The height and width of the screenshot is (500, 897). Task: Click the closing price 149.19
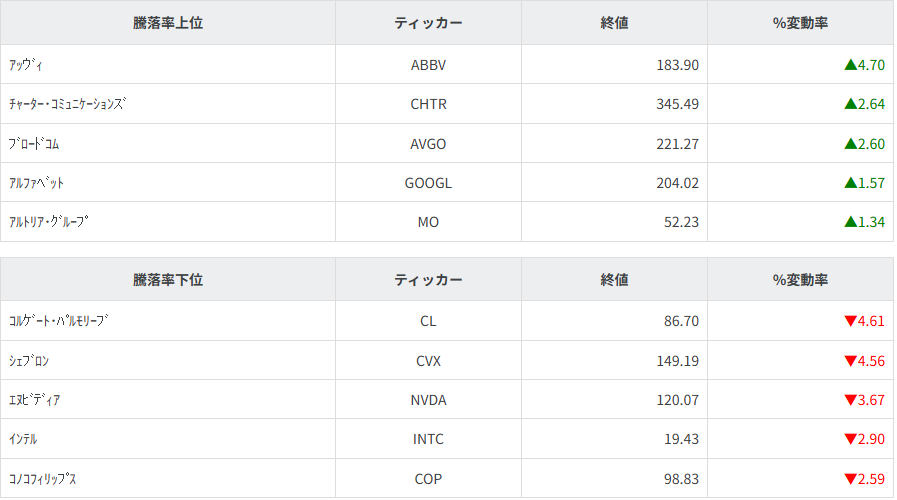(677, 360)
